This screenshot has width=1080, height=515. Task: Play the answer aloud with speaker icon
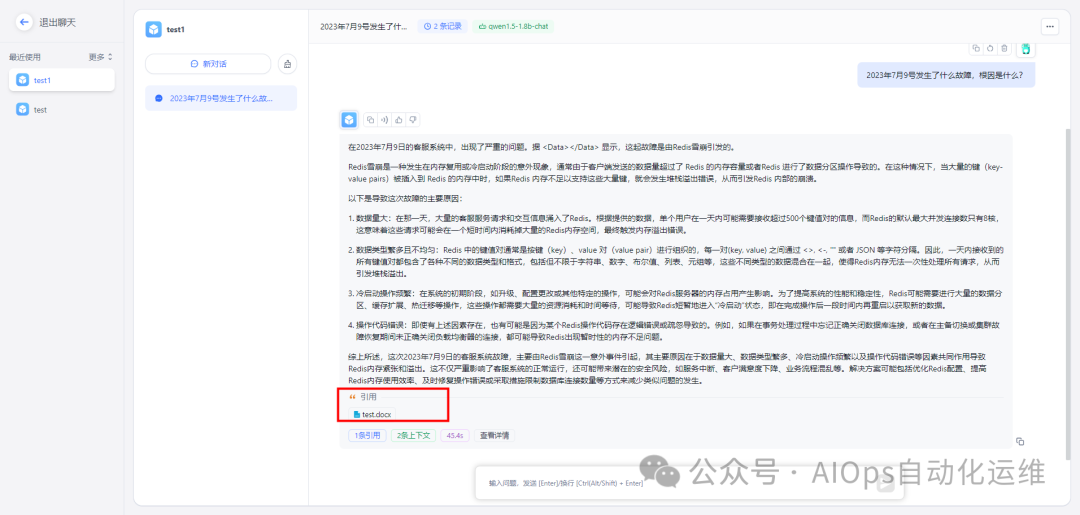tap(384, 120)
